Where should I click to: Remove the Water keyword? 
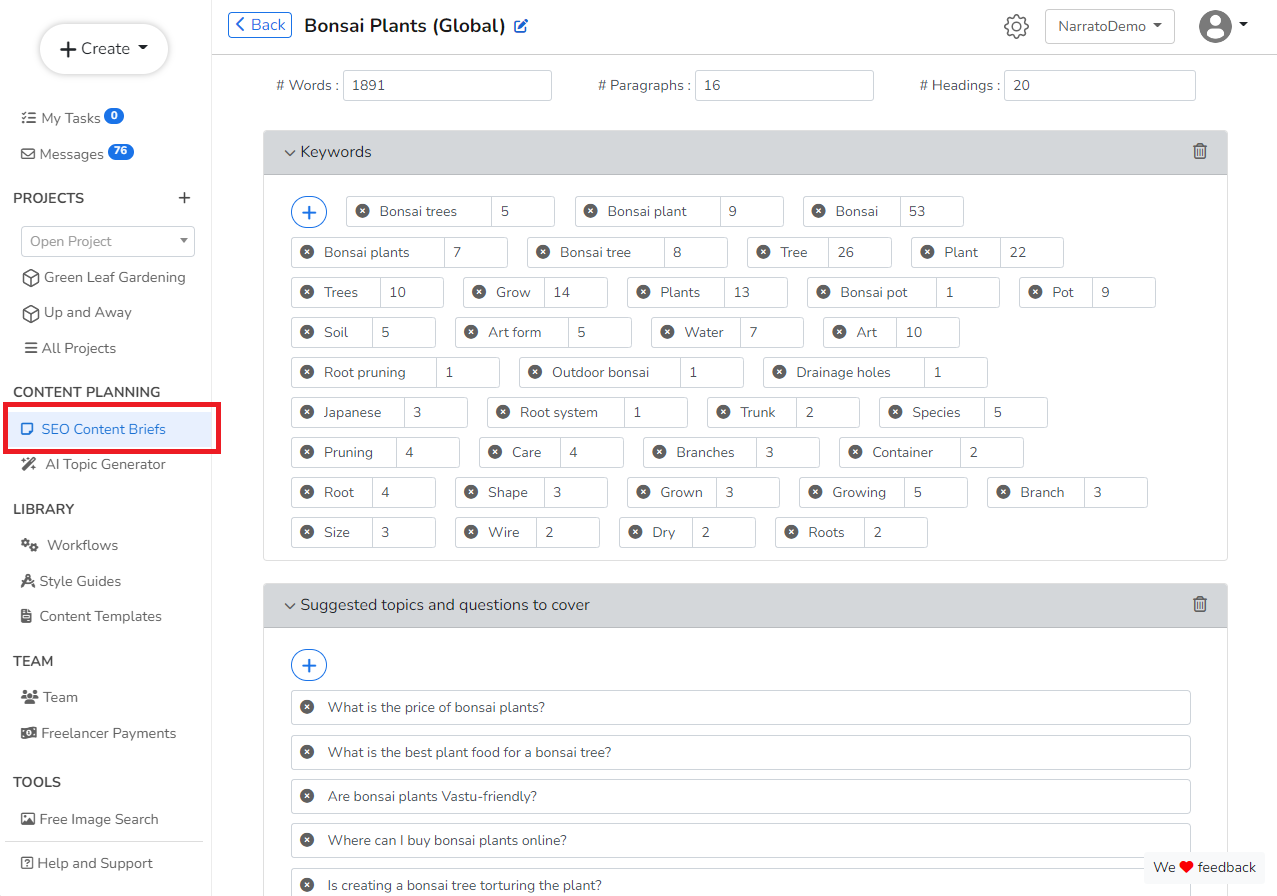(x=667, y=332)
